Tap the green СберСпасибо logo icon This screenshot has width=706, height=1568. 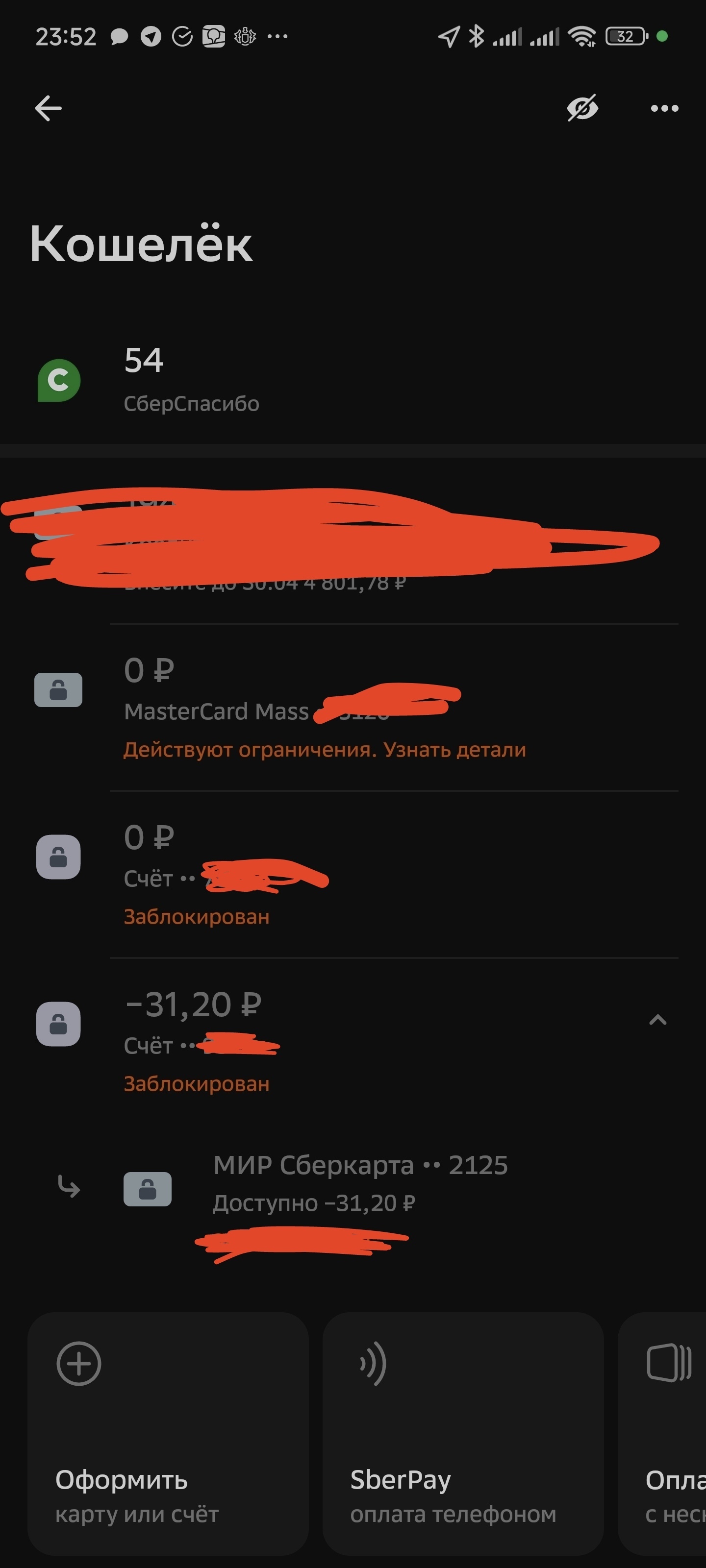click(59, 380)
